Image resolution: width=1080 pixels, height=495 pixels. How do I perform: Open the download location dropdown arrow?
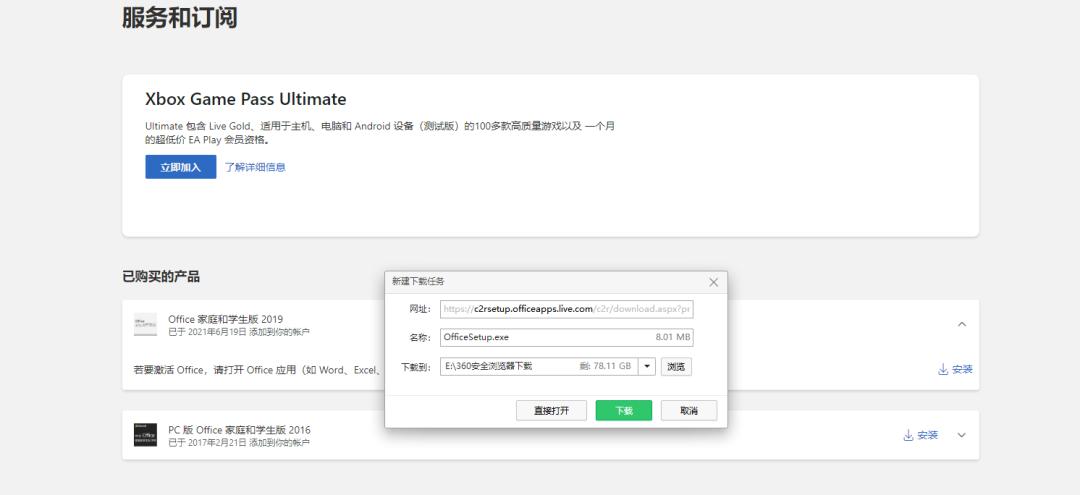coord(647,366)
